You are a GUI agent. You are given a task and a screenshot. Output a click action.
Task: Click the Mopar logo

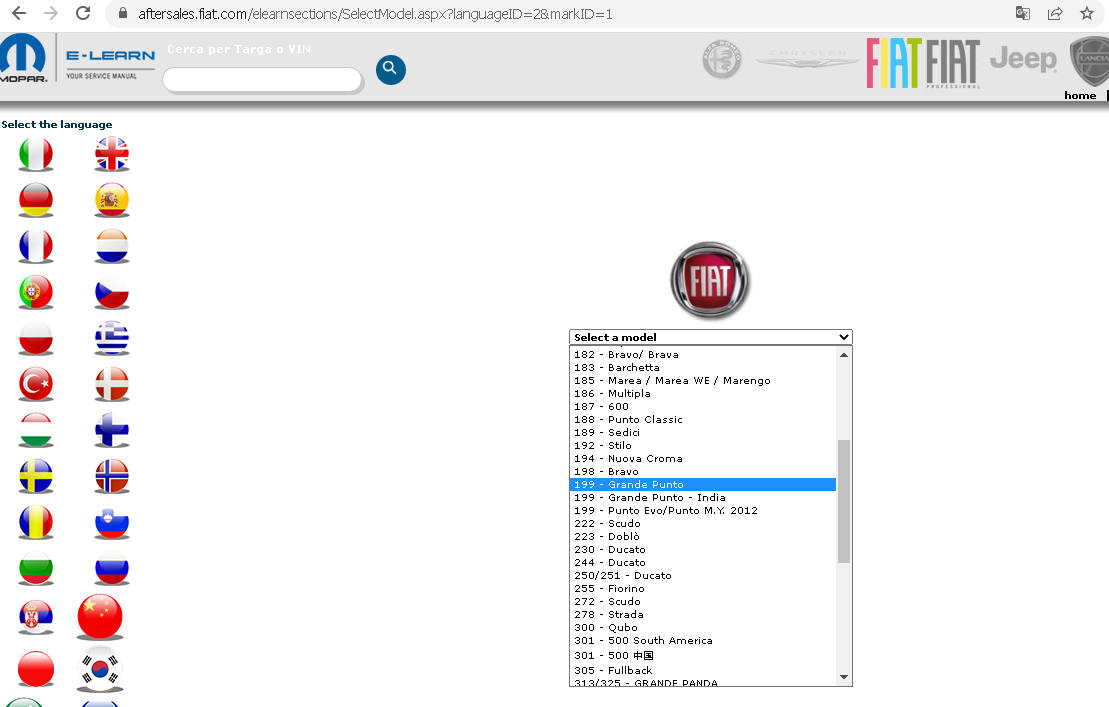tap(23, 58)
